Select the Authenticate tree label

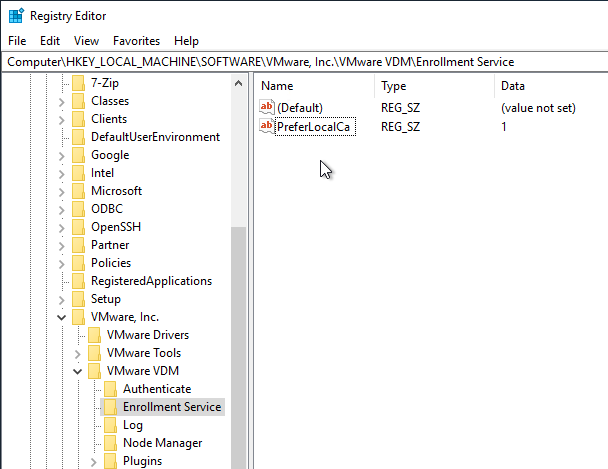tap(157, 389)
